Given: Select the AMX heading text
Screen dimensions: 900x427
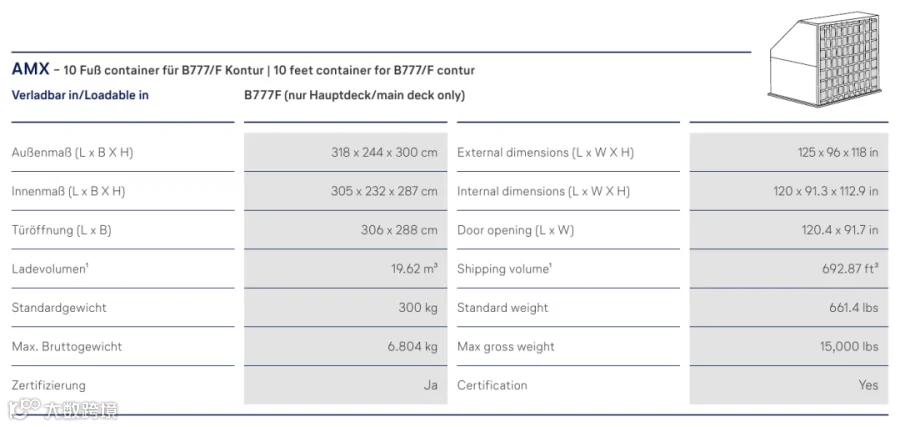Looking at the screenshot, I should [x=30, y=69].
